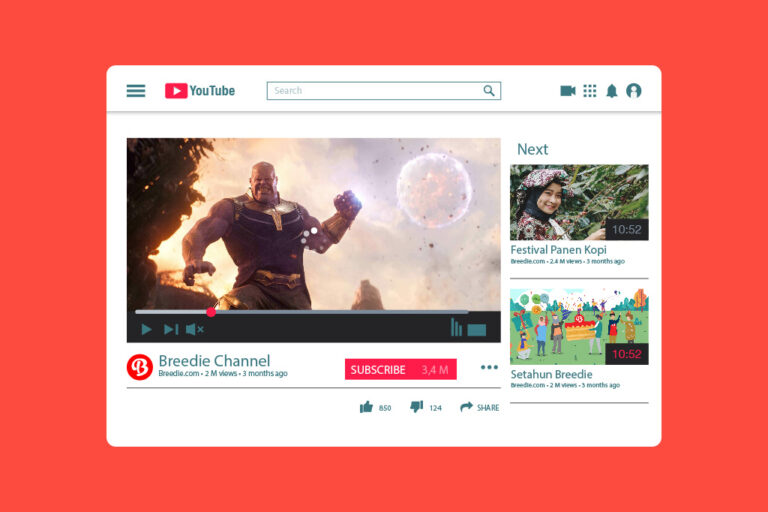Click the dislike count 124
This screenshot has width=768, height=512.
[x=435, y=408]
